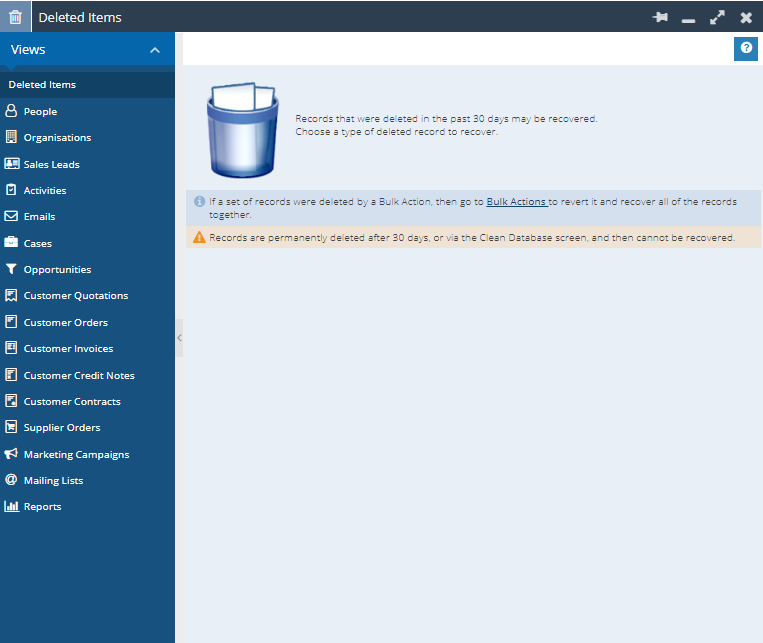Expand the window with the diagonal arrows icon

click(x=717, y=18)
